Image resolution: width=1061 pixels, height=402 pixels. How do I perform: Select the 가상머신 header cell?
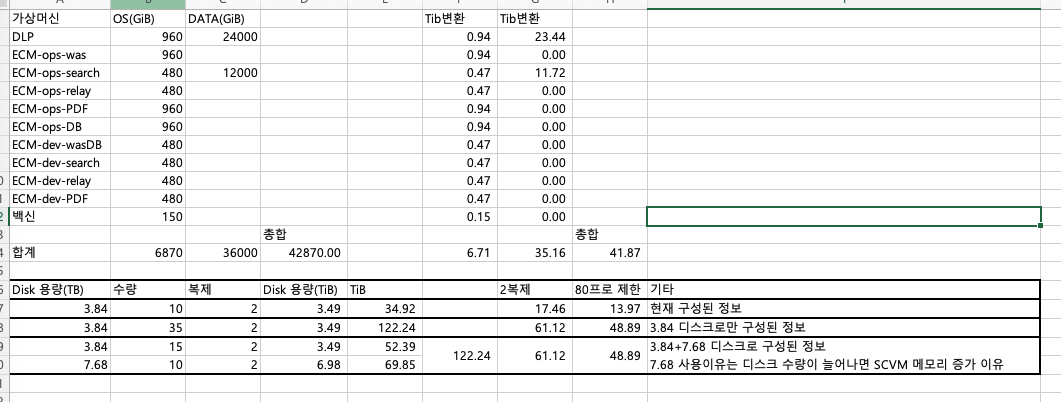pyautogui.click(x=58, y=19)
